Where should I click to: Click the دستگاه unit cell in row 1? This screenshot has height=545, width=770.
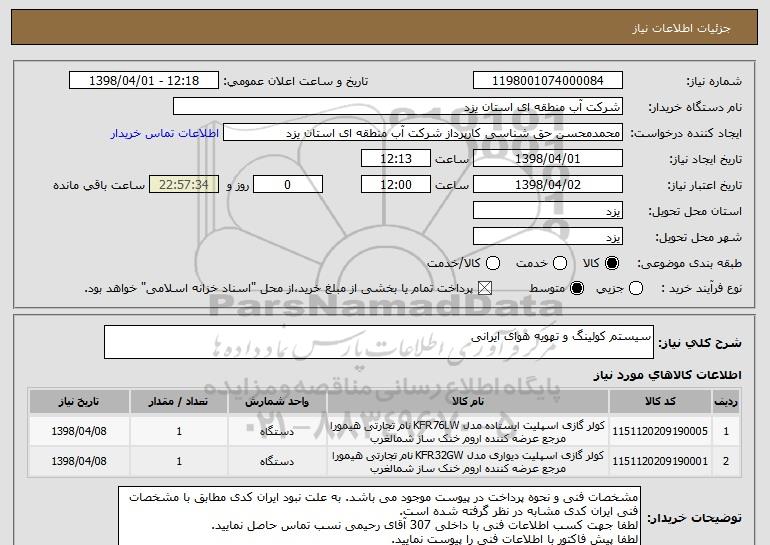(277, 432)
